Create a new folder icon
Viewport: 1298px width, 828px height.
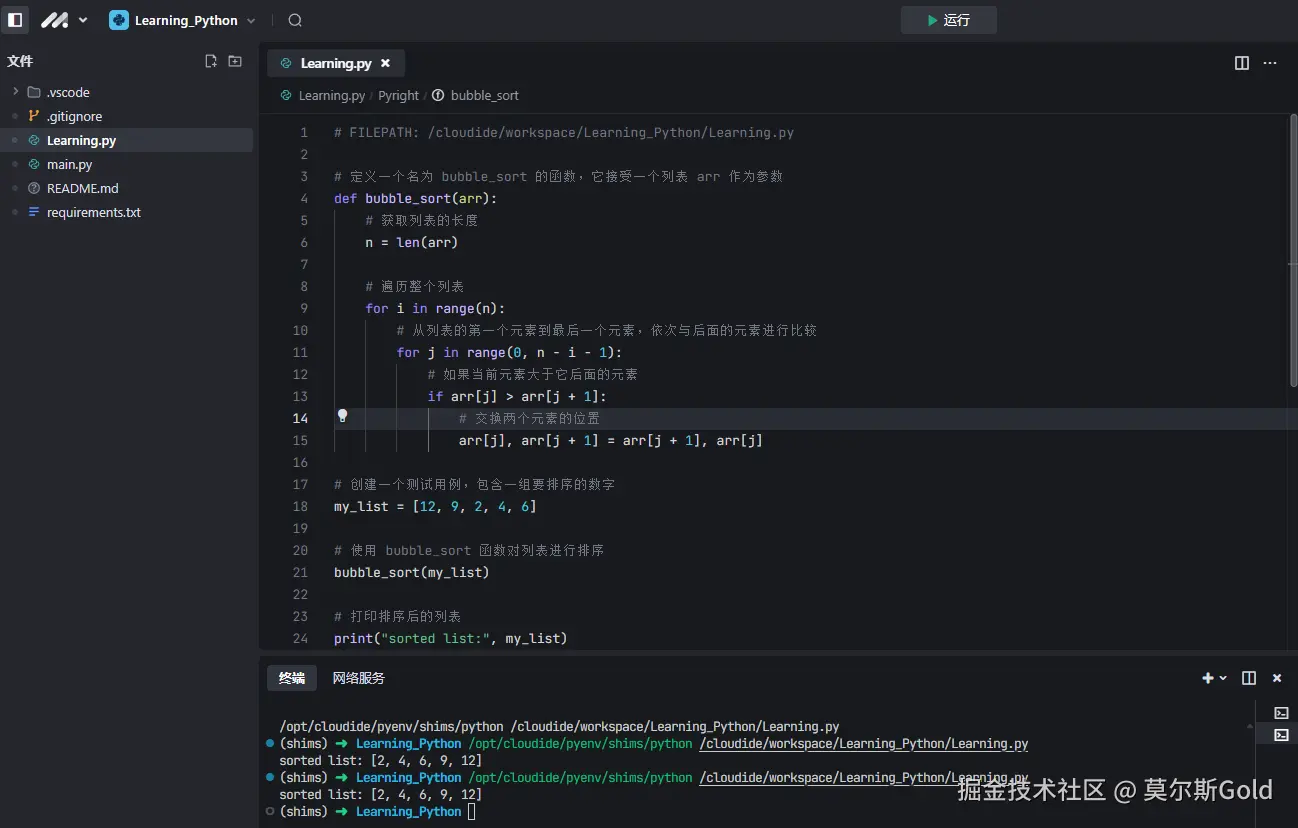pos(235,61)
